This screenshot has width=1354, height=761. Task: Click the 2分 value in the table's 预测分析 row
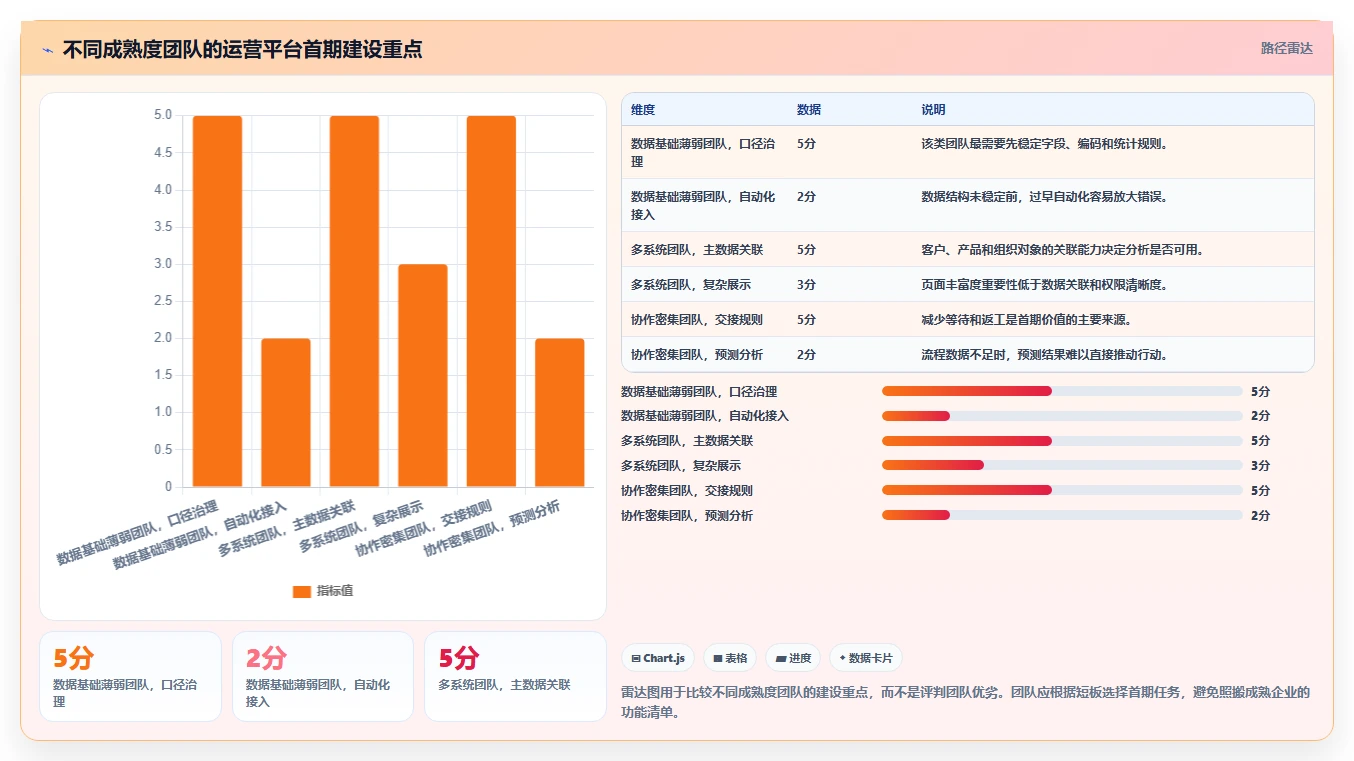806,355
